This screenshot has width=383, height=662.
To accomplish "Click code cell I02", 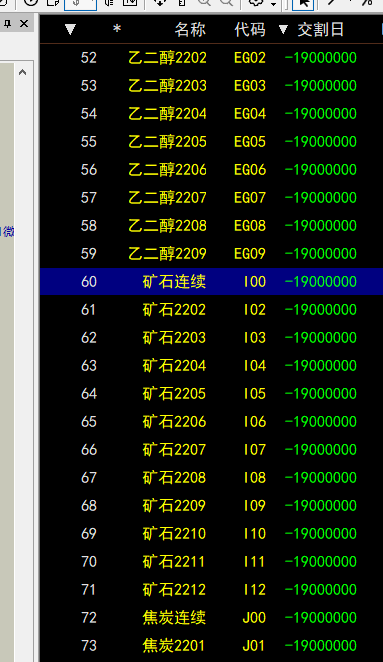I will point(255,309).
